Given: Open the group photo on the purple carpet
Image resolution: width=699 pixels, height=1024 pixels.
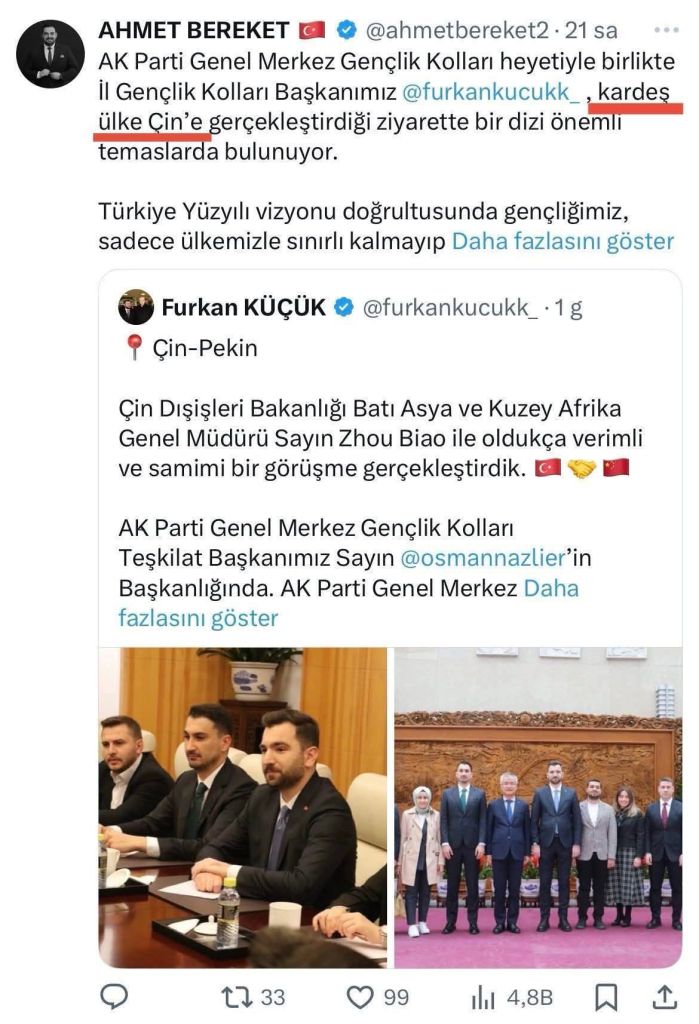Looking at the screenshot, I should point(538,807).
